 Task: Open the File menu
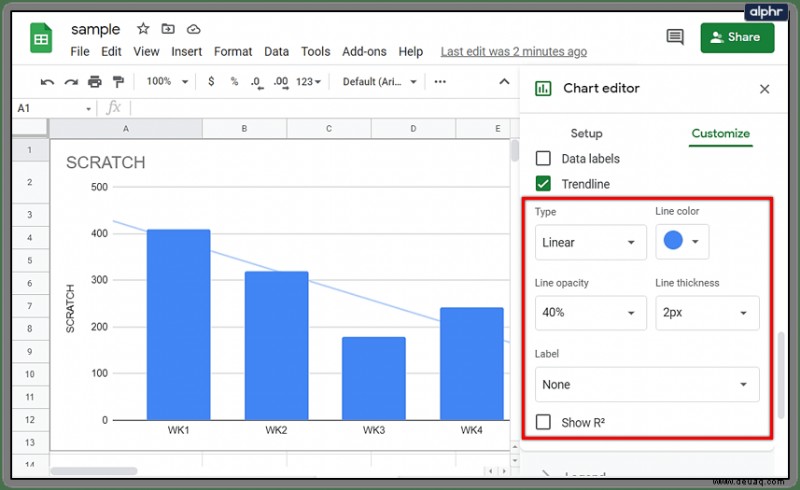coord(80,52)
